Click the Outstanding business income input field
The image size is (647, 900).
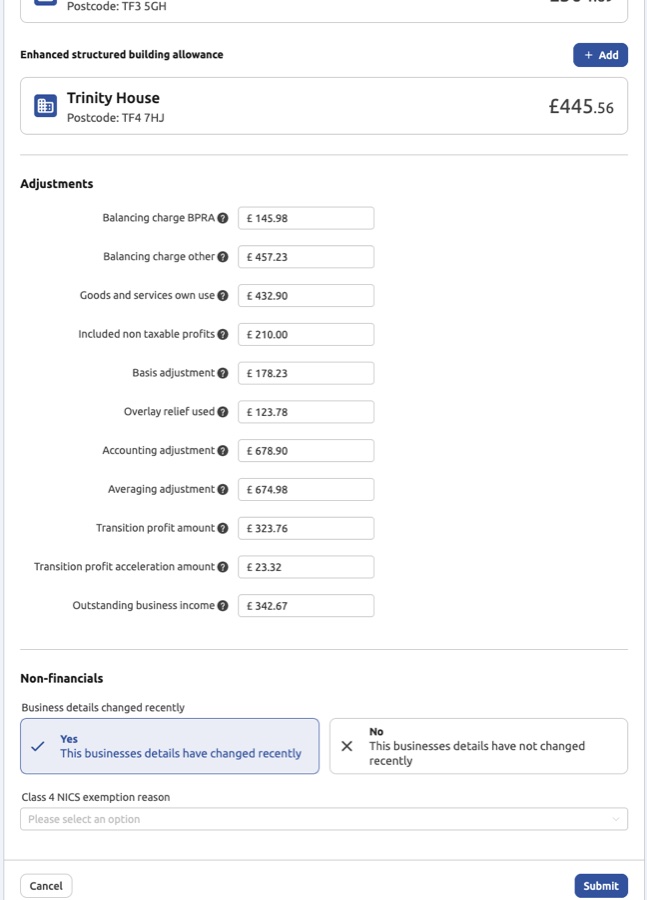pos(306,606)
